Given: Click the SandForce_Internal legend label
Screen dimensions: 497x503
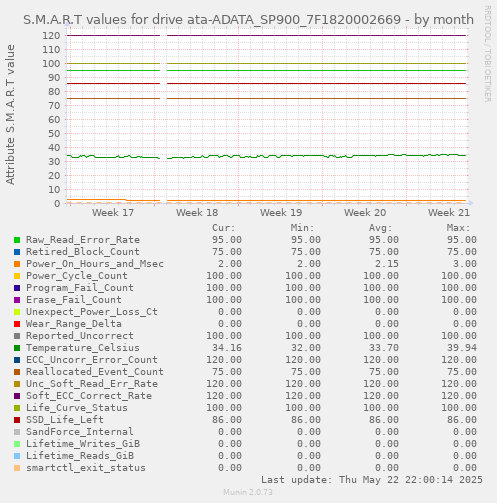Looking at the screenshot, I should tap(80, 432).
